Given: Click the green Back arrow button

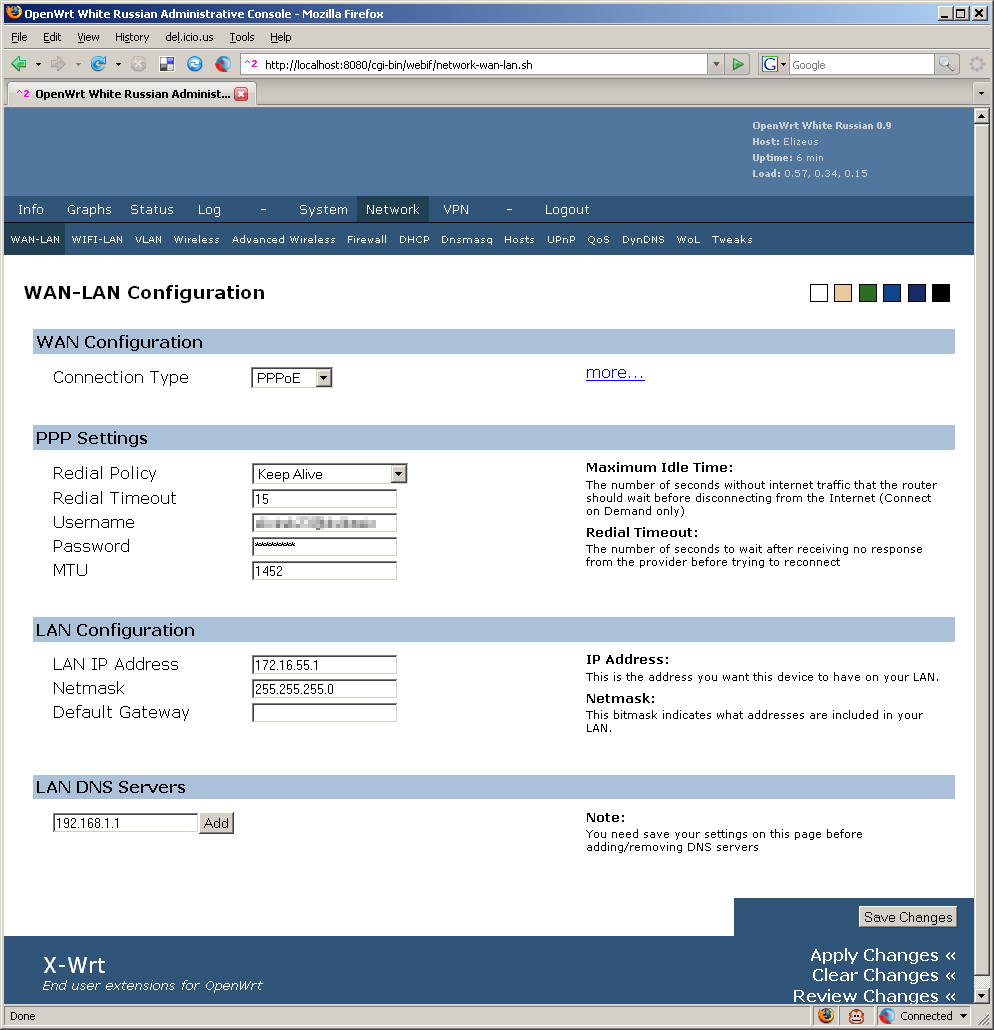Looking at the screenshot, I should (19, 64).
